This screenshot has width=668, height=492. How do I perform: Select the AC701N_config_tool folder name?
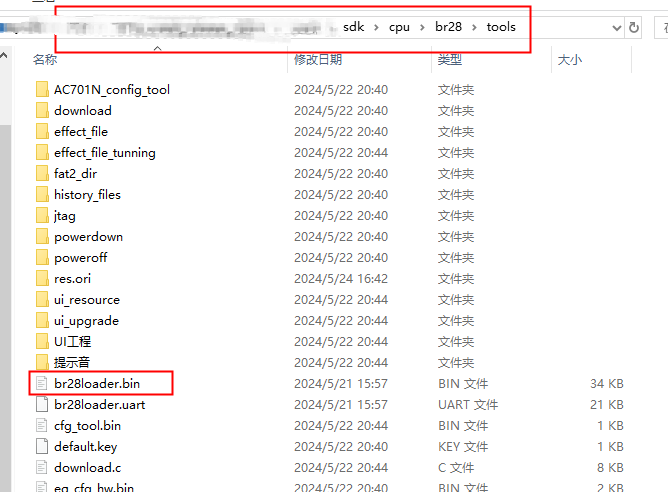pyautogui.click(x=112, y=90)
